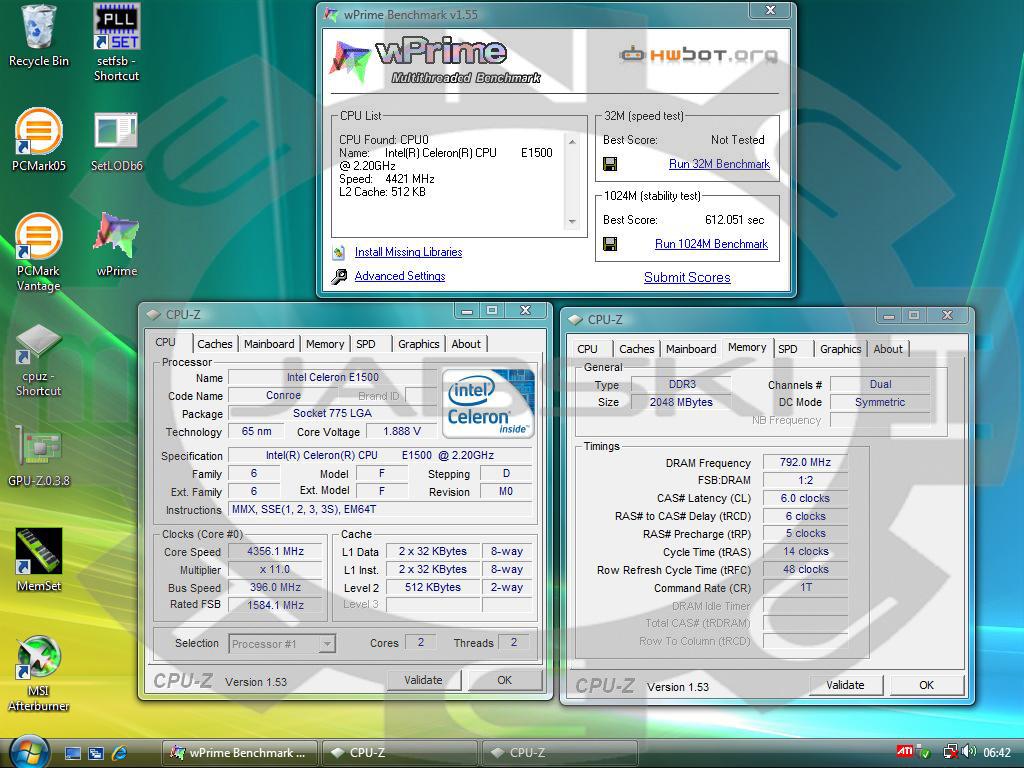Click the CPU List scrollbar up arrow

click(x=572, y=142)
